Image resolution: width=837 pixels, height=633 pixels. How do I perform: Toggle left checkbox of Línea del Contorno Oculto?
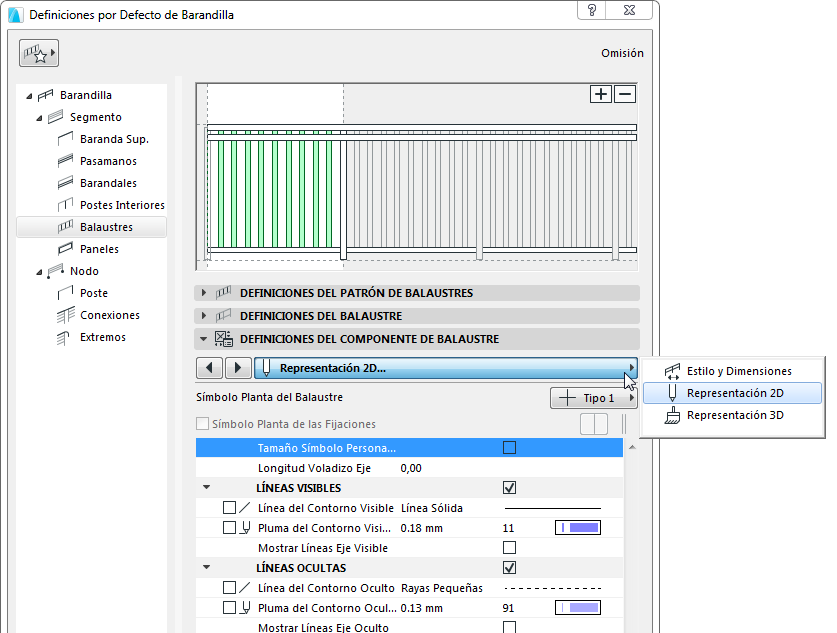tap(229, 588)
